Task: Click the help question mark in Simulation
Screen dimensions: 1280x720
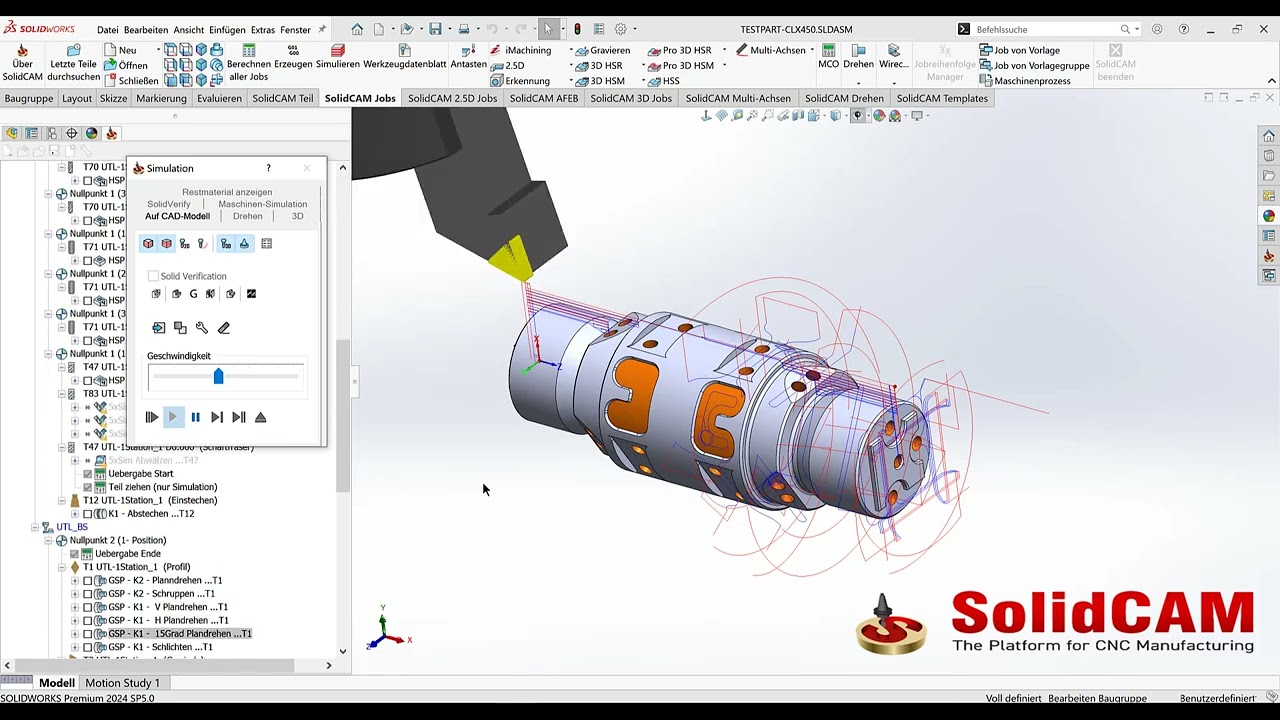Action: pos(268,168)
